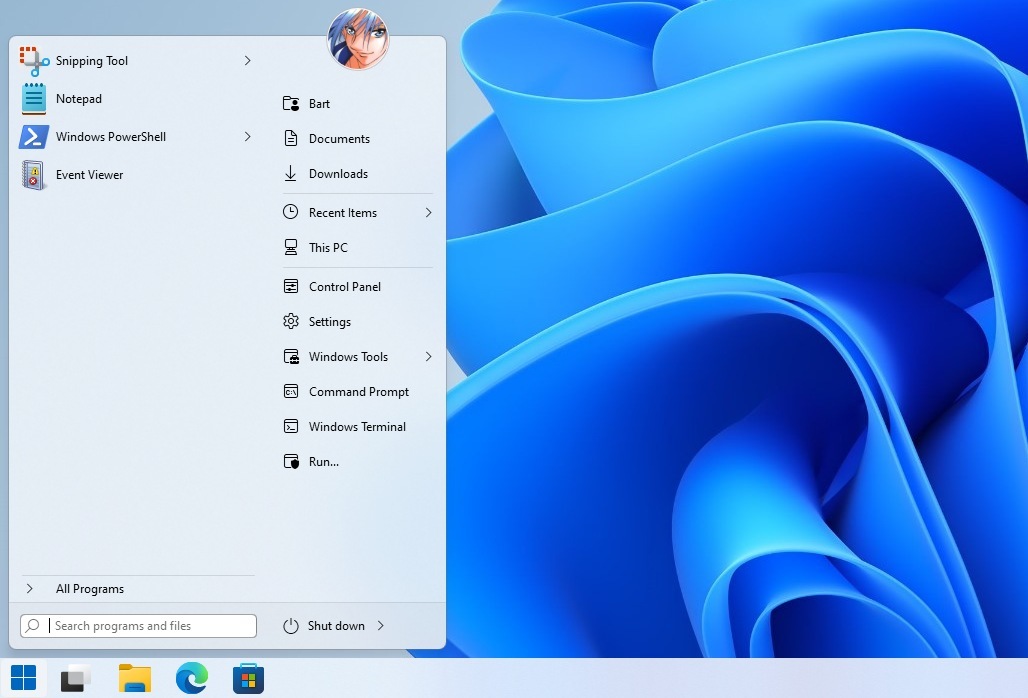
Task: Open Control Panel menu entry
Action: 344,287
